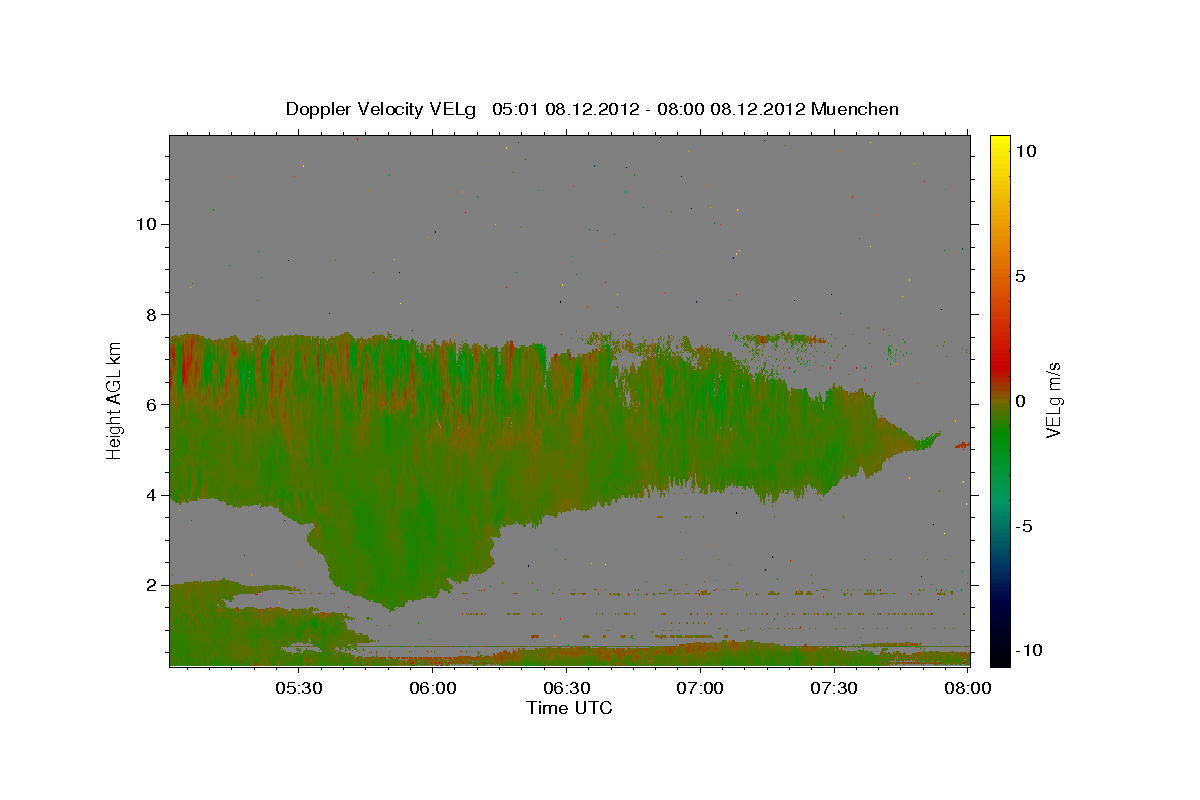Click the height tick label 4
Viewport: 1200px width, 800px height.
152,495
